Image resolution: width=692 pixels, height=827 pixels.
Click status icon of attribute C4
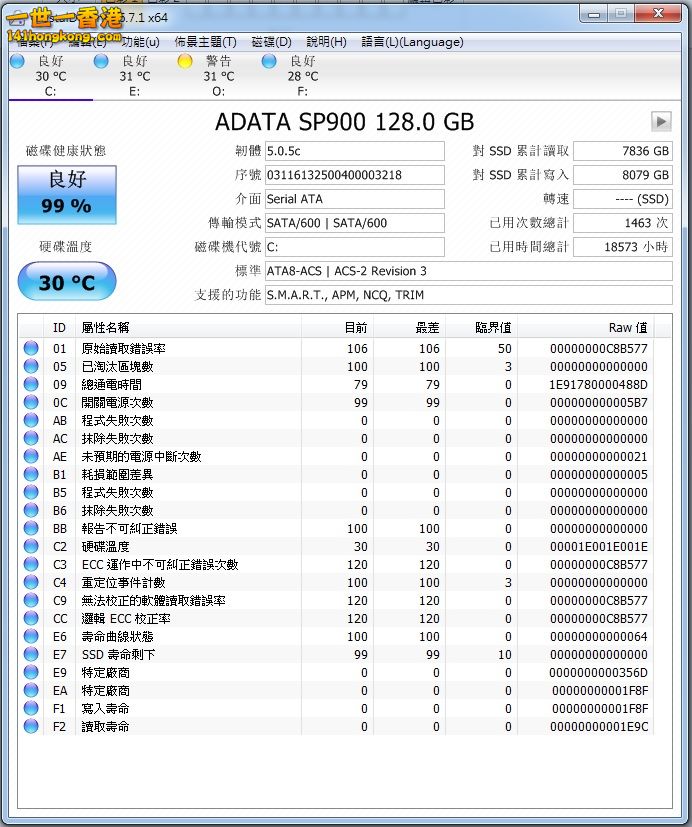pyautogui.click(x=31, y=582)
